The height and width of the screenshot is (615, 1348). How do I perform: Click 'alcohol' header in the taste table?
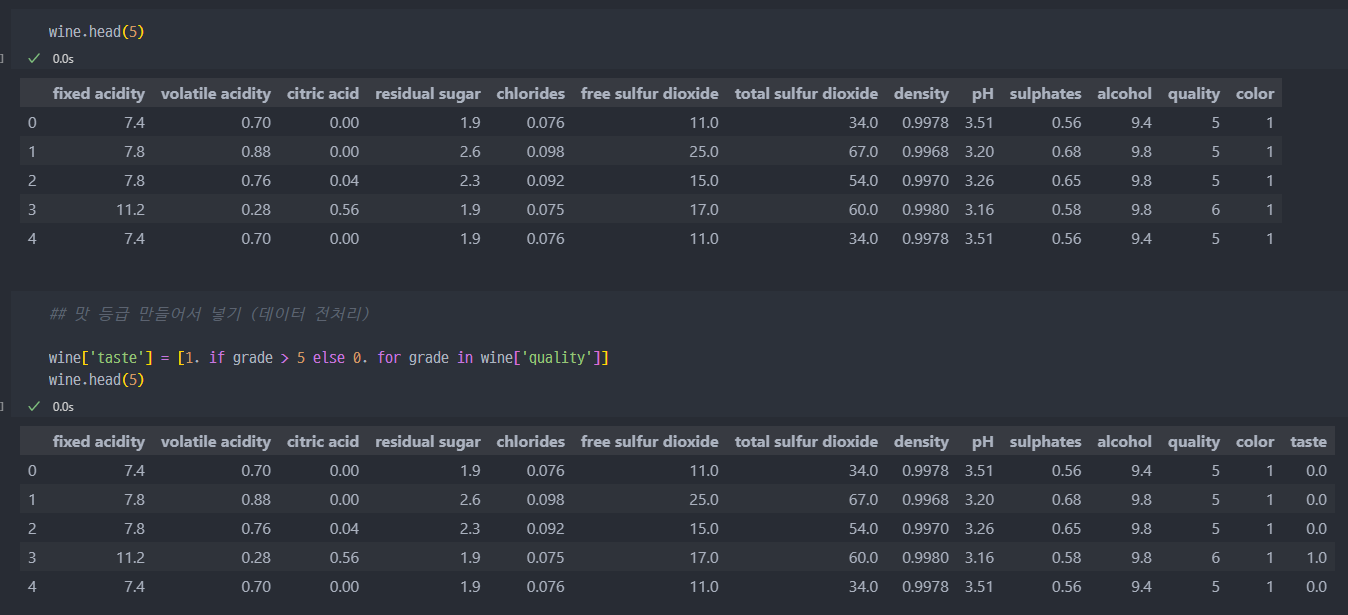pos(1125,442)
